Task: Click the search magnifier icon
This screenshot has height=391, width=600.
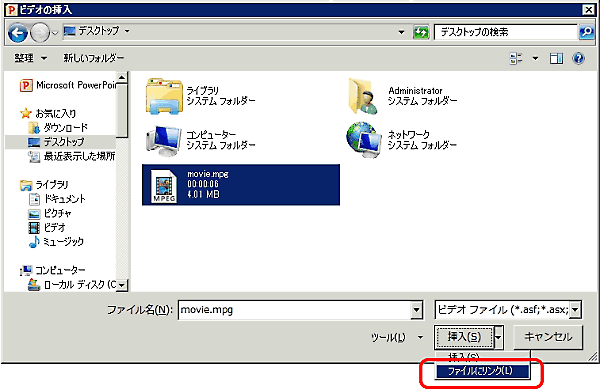Action: 586,32
